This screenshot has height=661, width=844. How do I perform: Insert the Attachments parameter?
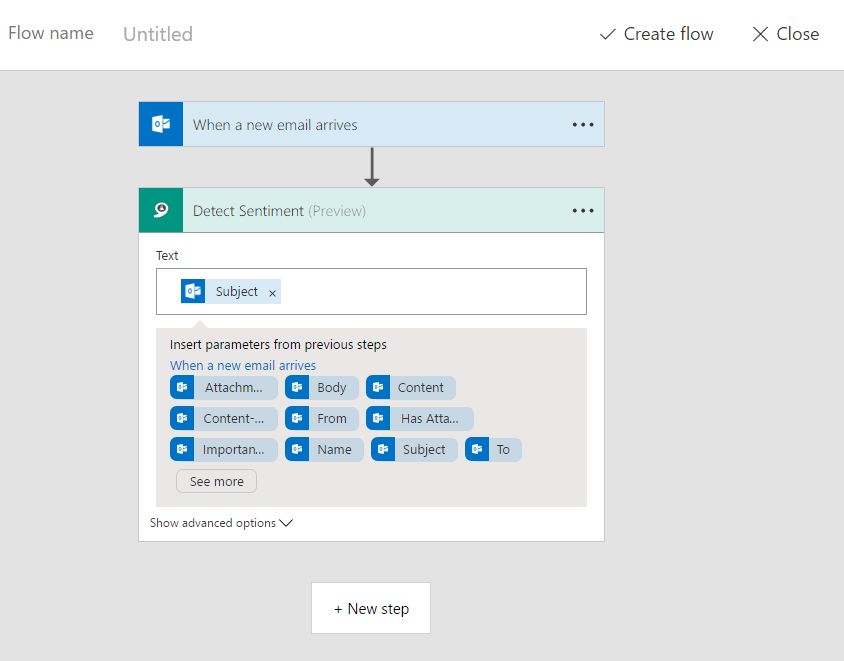[x=224, y=388]
